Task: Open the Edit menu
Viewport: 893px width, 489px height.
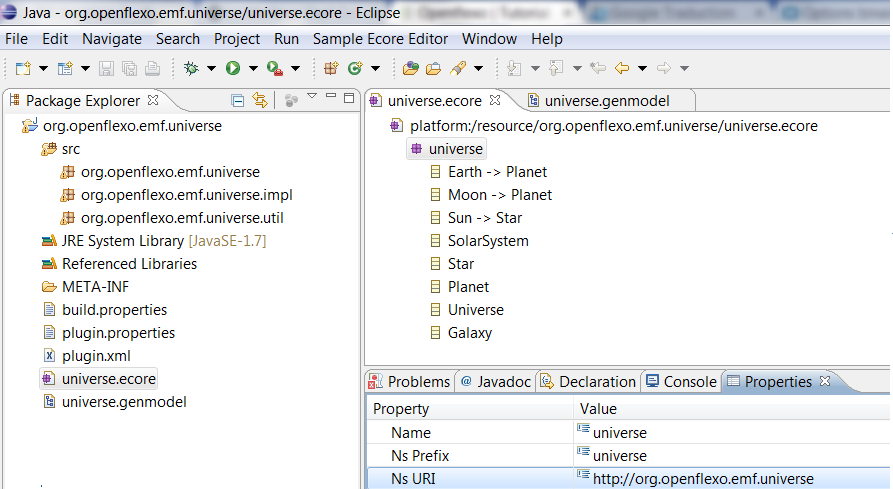Action: tap(55, 39)
